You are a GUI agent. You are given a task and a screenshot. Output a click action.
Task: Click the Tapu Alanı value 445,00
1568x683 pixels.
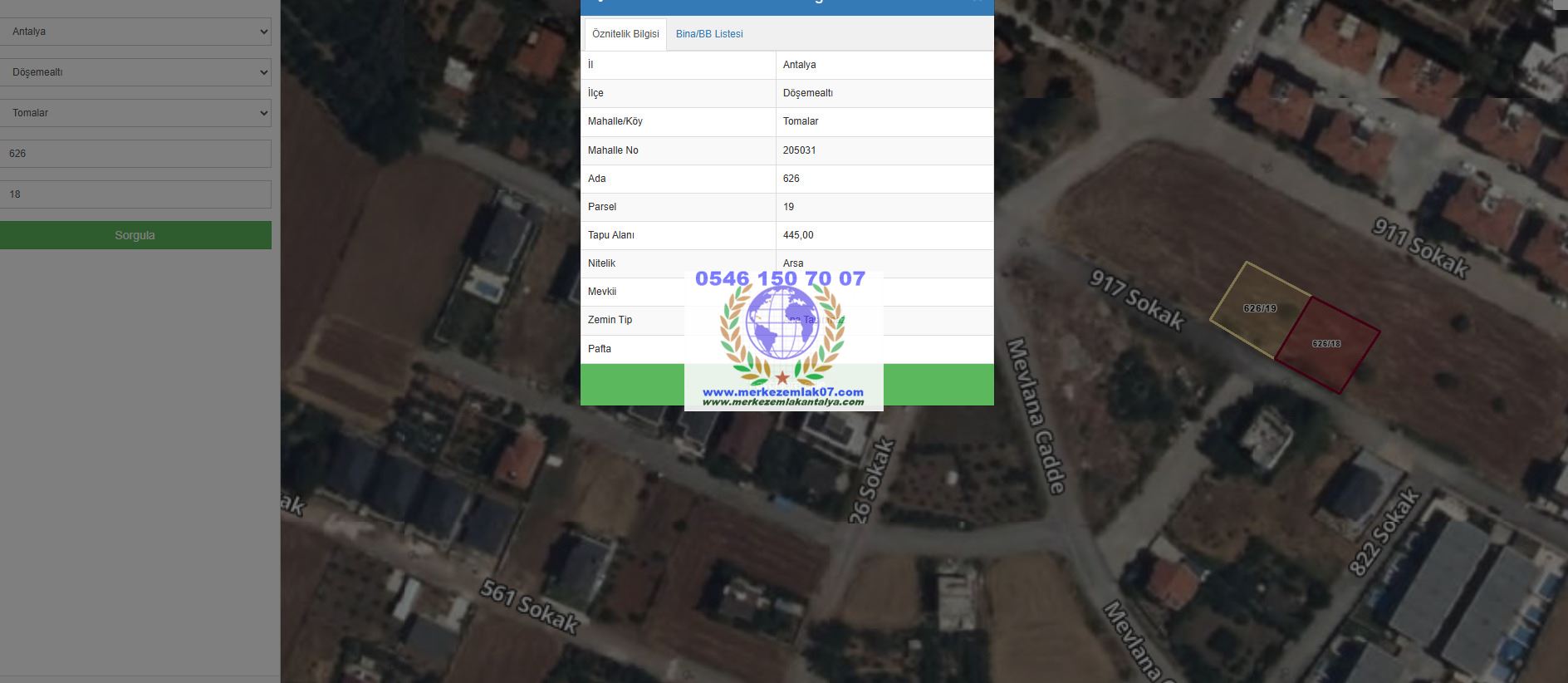click(798, 235)
